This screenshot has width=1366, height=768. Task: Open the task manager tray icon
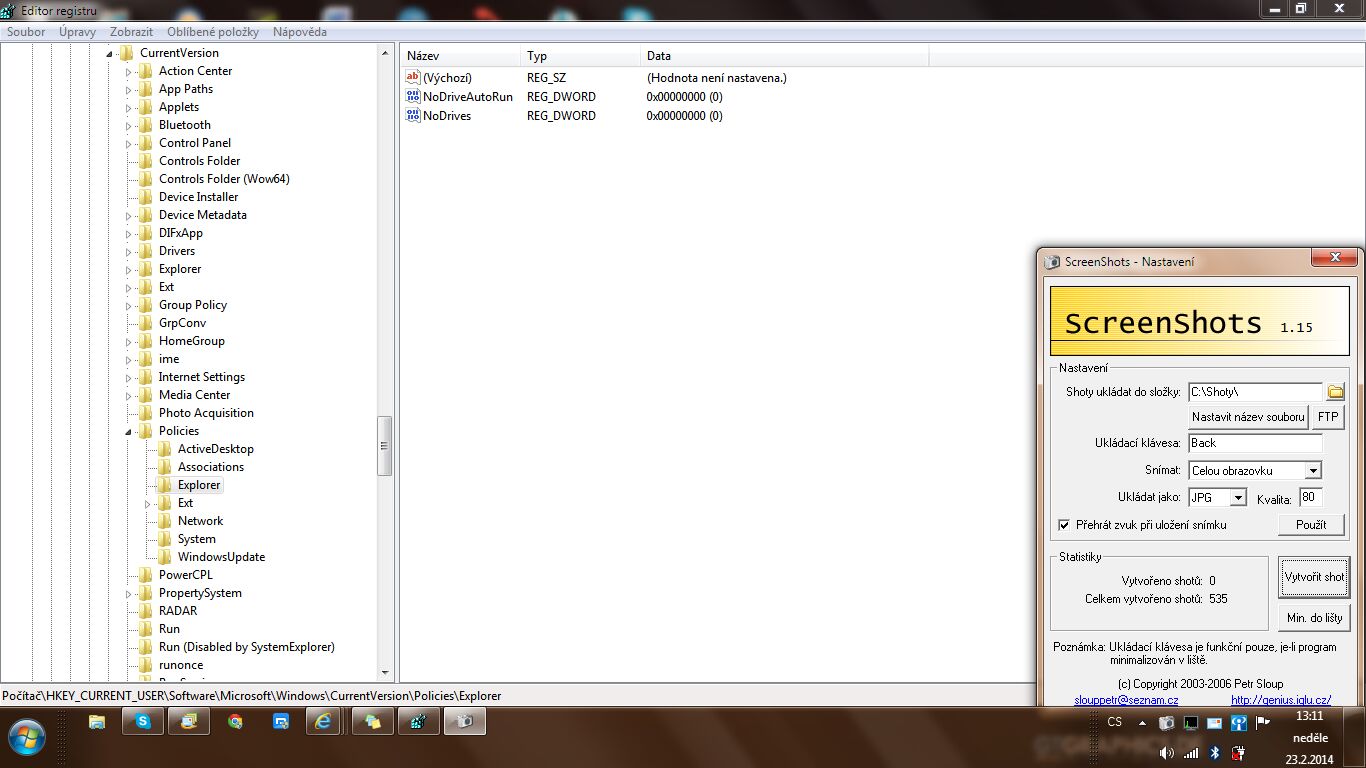(1190, 723)
